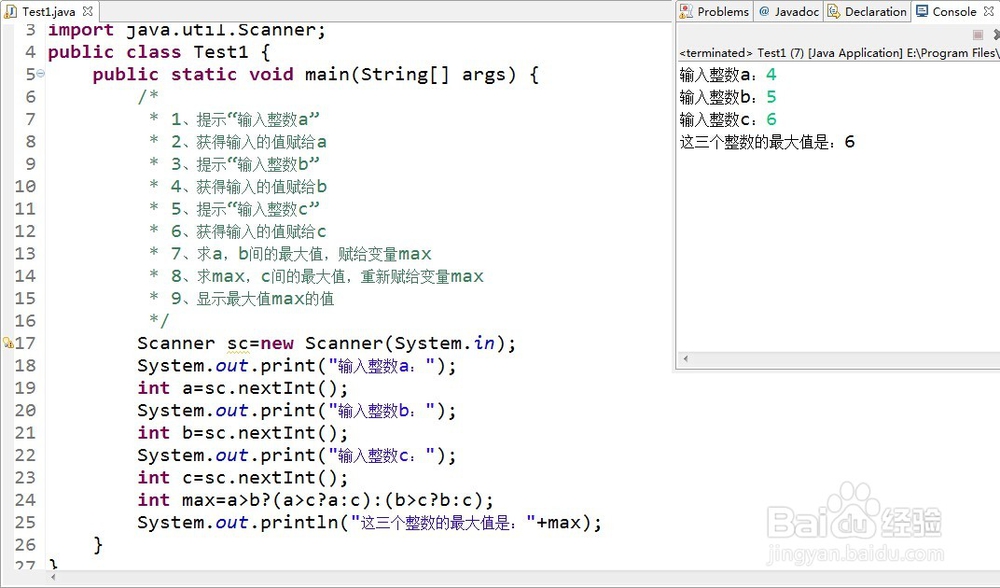Click the greyed Terminate square in Console toolbar

(978, 34)
